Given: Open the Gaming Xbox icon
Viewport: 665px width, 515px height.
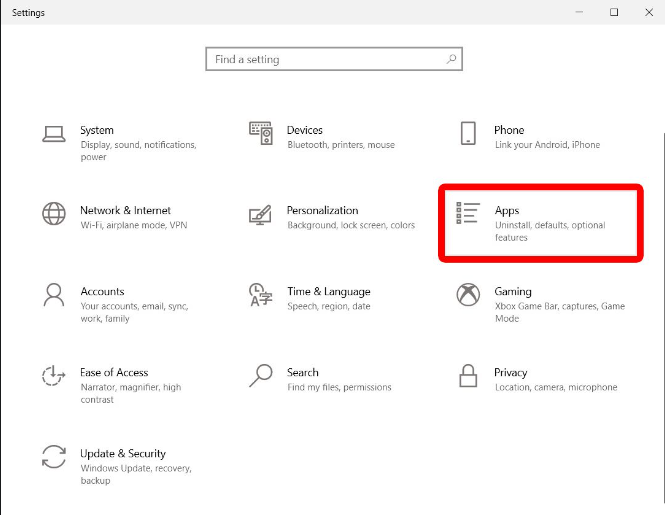Looking at the screenshot, I should [x=468, y=294].
